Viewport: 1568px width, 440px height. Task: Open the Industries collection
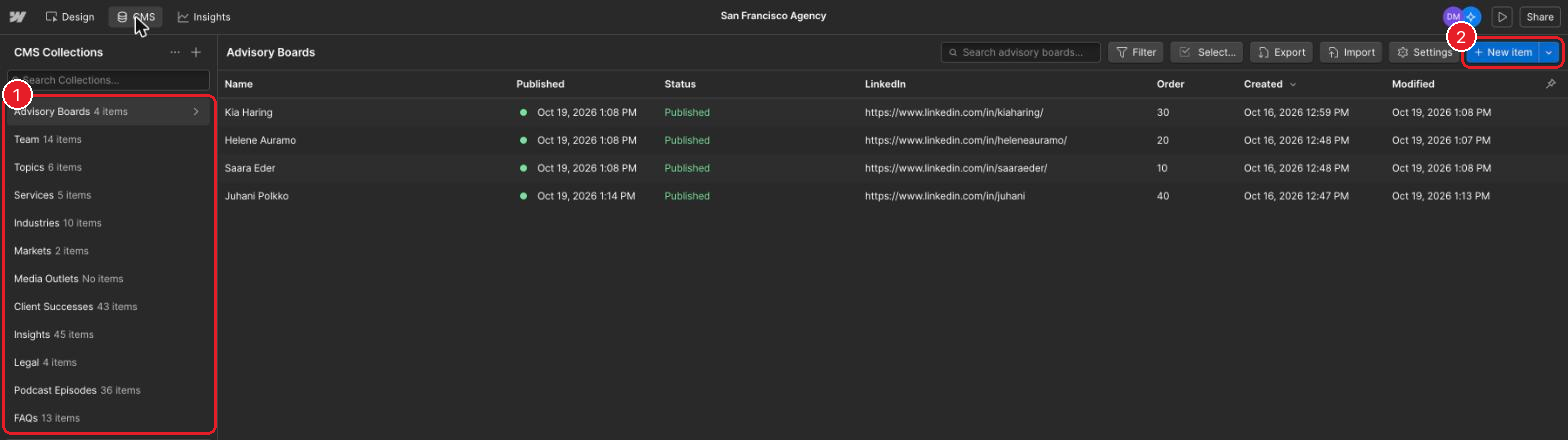point(109,223)
